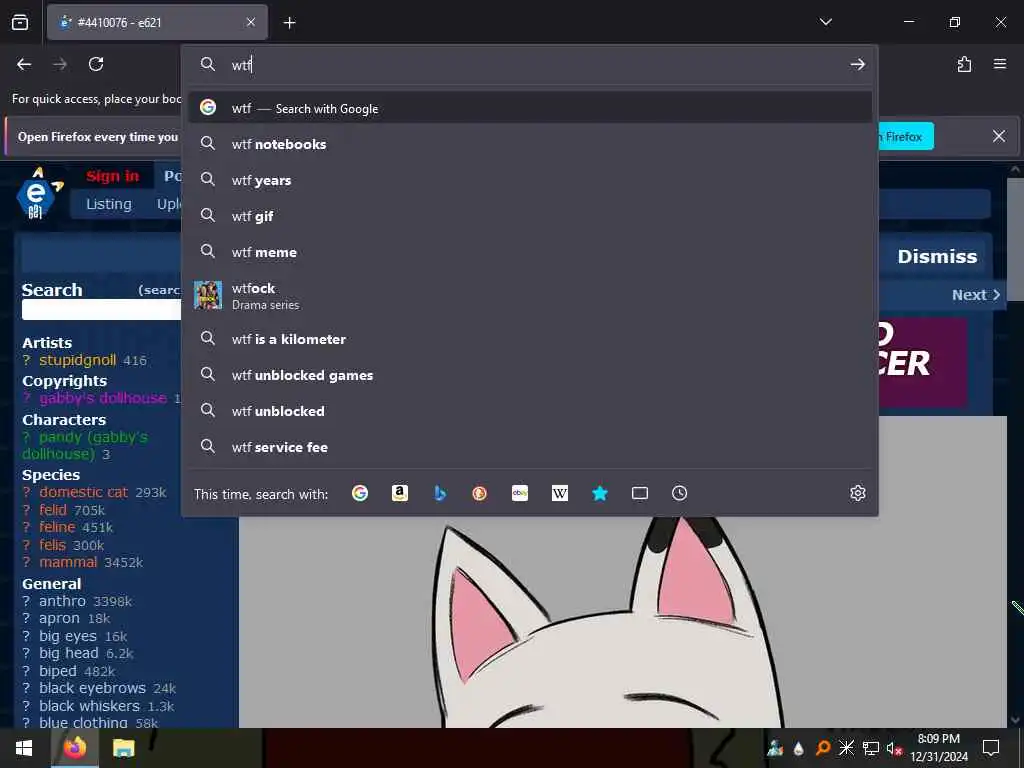Click the wiki '?' beside anthro
The height and width of the screenshot is (768, 1024).
[27, 601]
